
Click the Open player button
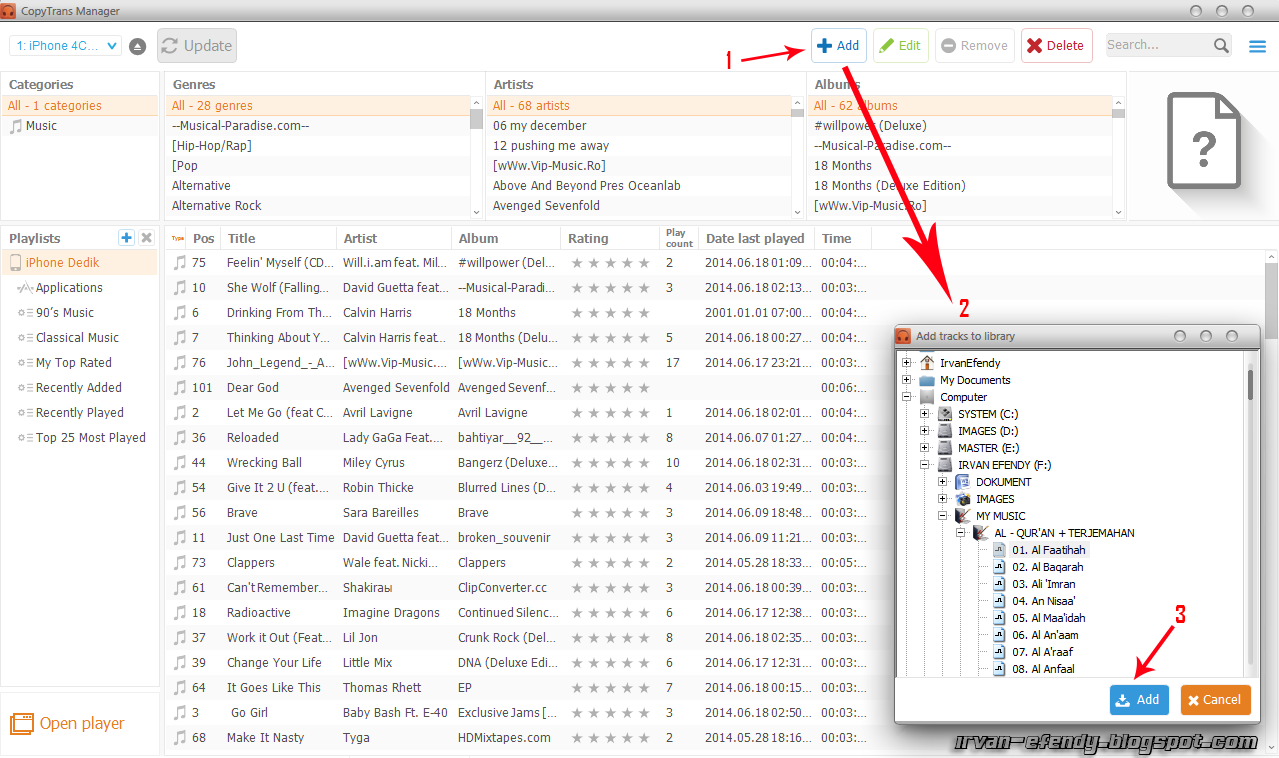click(x=68, y=723)
